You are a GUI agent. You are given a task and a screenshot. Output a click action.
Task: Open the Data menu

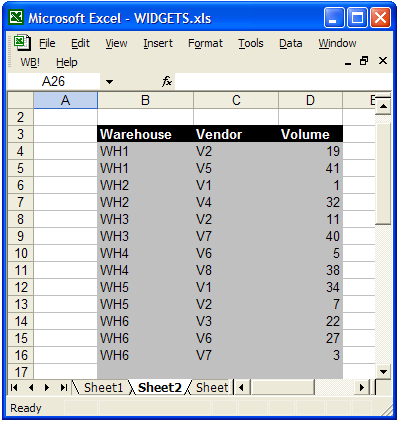click(x=291, y=43)
